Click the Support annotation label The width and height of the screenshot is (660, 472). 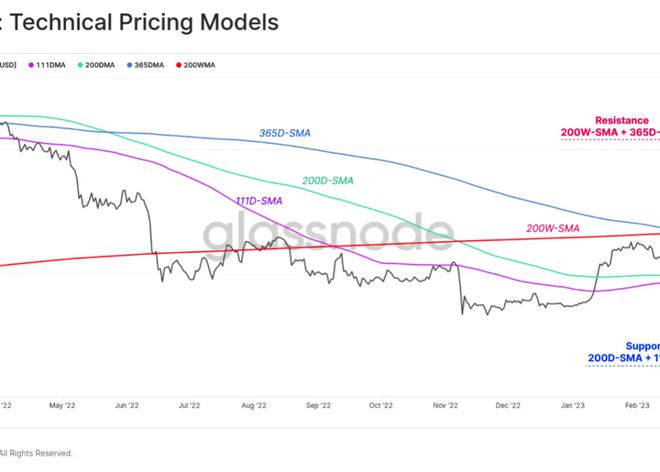pyautogui.click(x=640, y=347)
